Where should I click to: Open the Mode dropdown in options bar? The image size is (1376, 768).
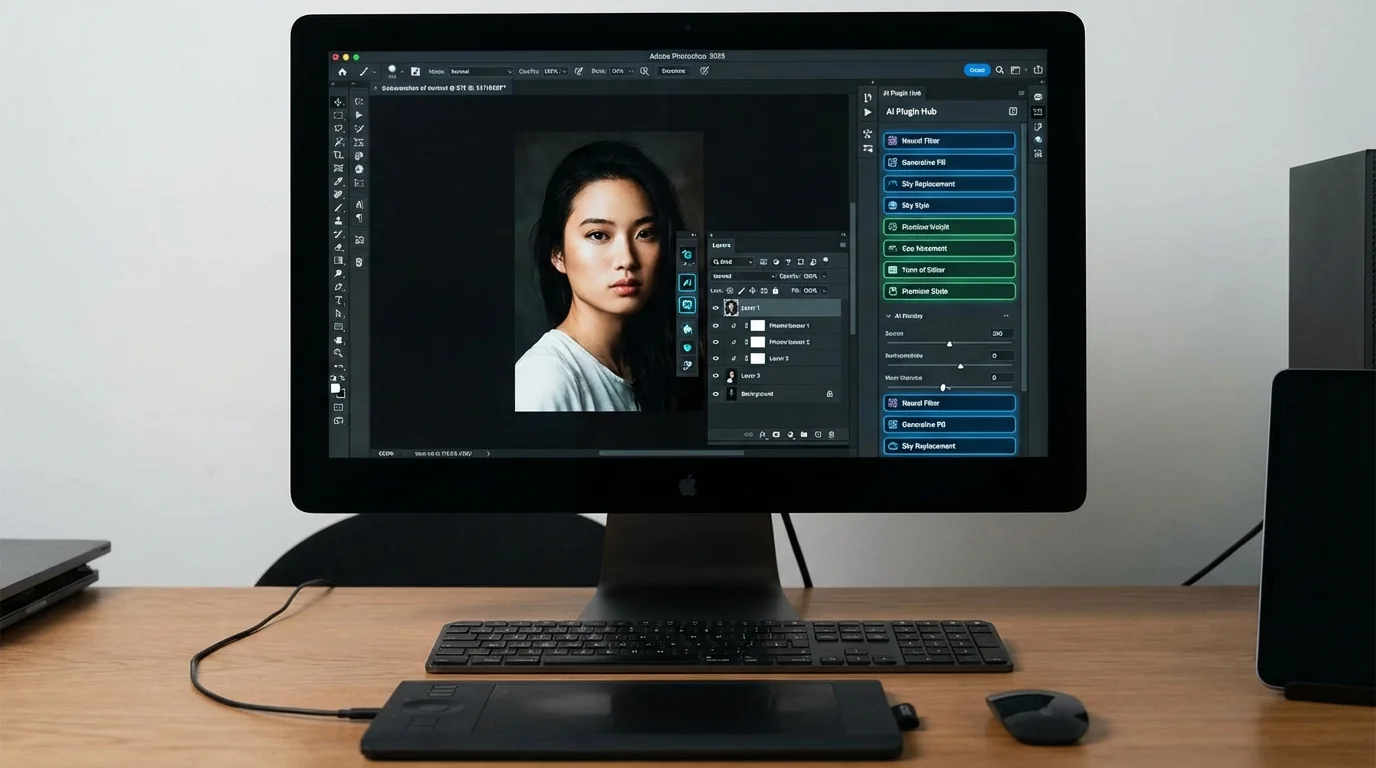(x=480, y=71)
